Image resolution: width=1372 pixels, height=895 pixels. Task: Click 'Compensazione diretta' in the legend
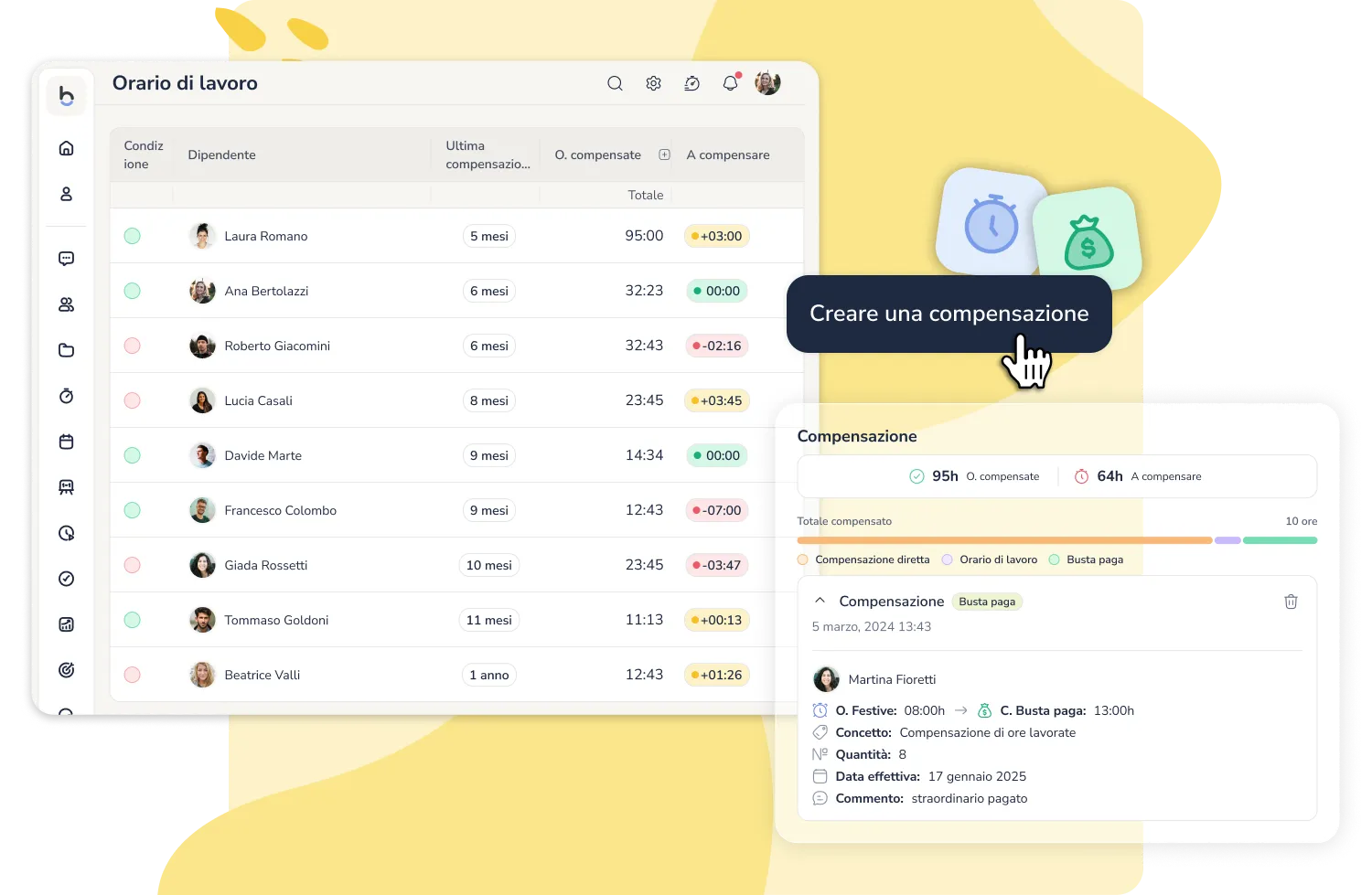coord(872,559)
